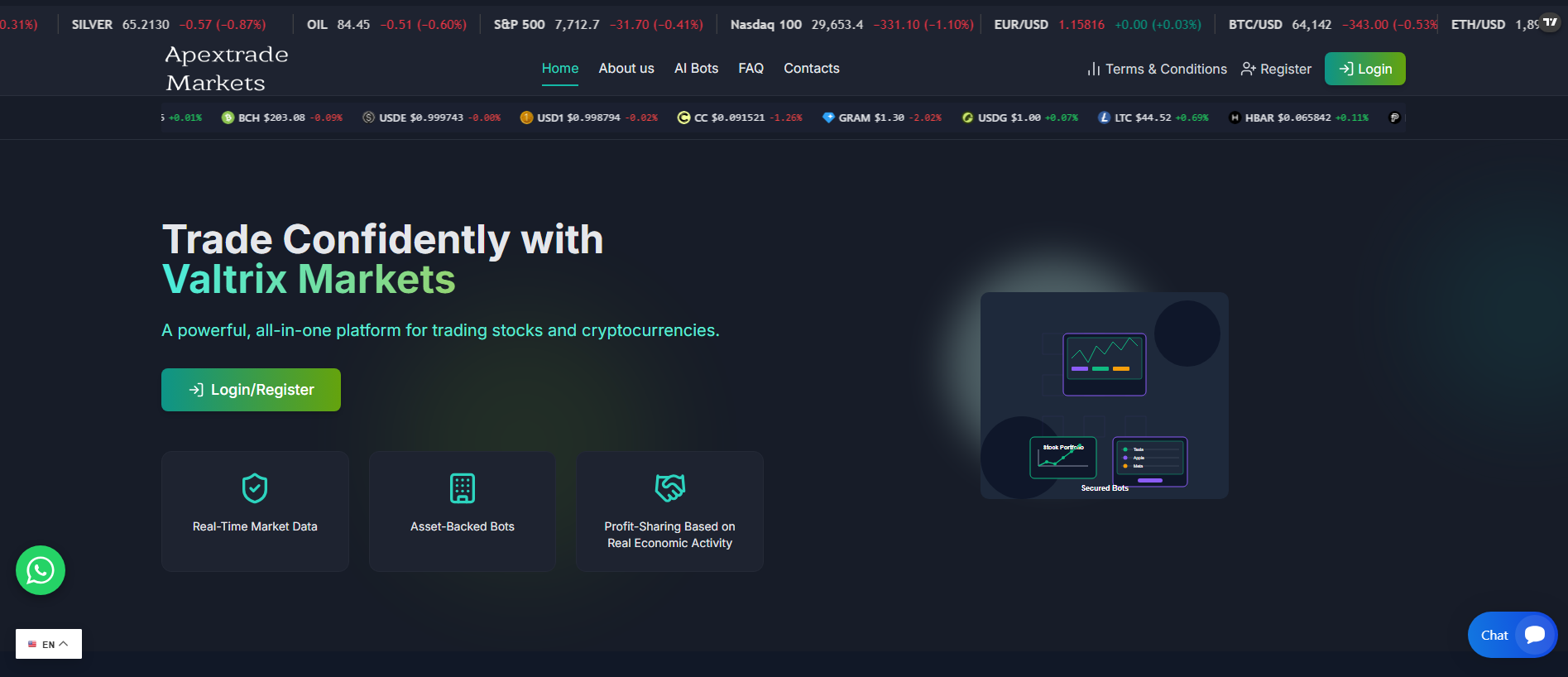
Task: Click the GRAM diamond icon in ticker
Action: 828,118
